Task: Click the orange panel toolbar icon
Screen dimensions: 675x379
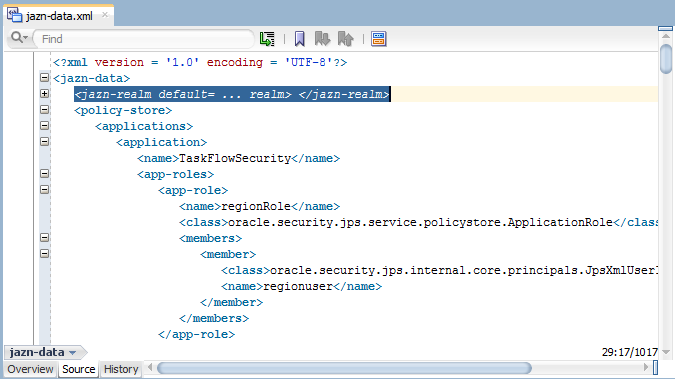Action: click(x=379, y=39)
